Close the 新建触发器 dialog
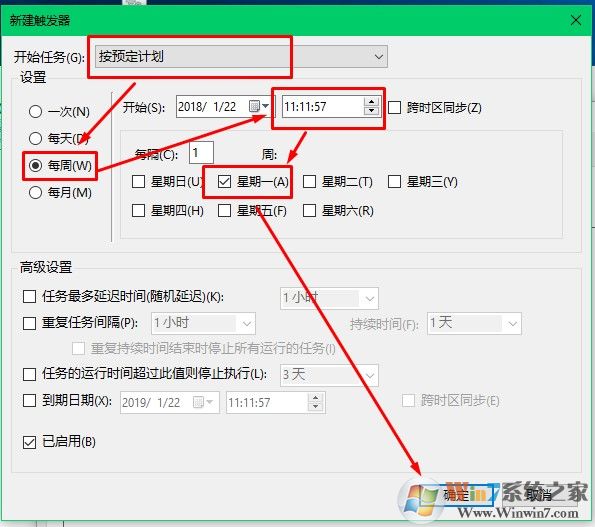595x527 pixels. click(x=576, y=20)
